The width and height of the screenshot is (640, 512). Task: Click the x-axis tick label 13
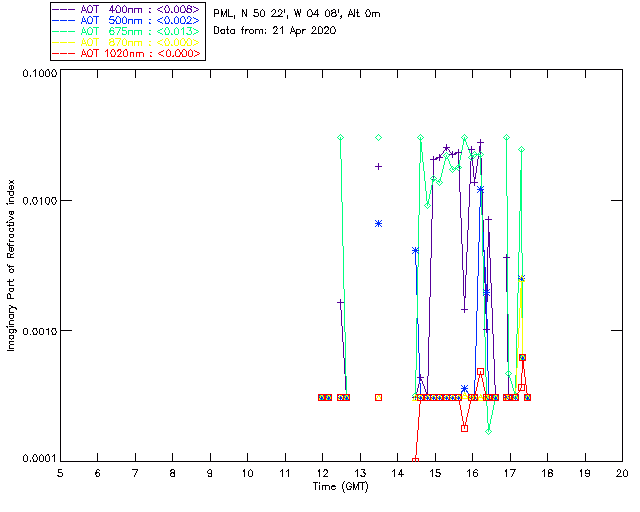tap(360, 473)
